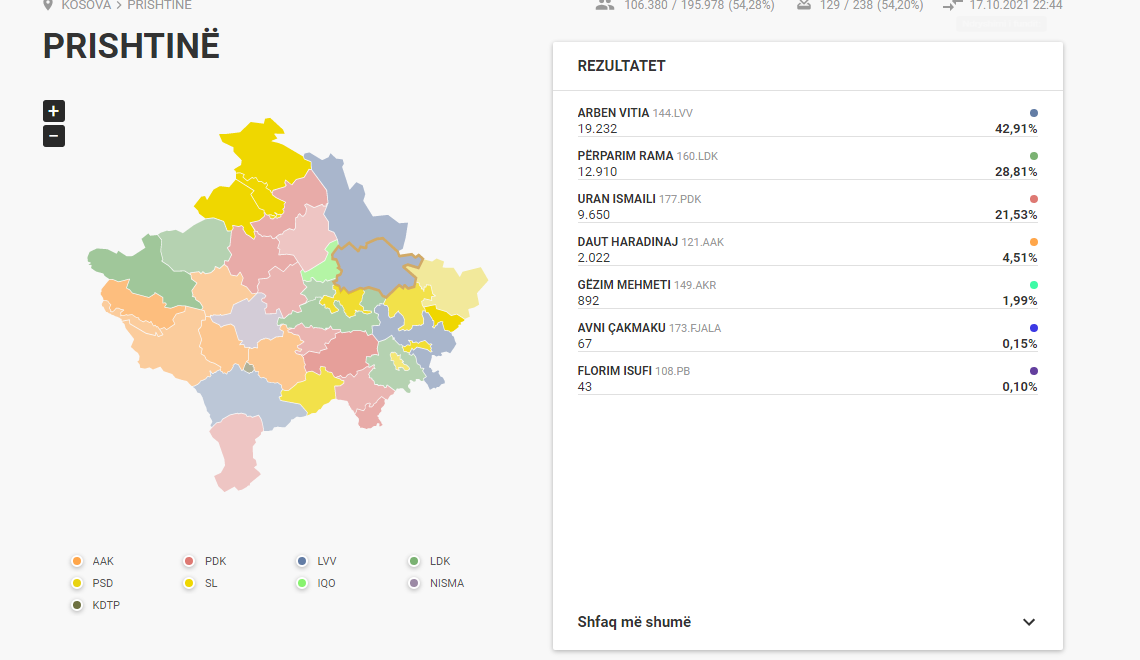The width and height of the screenshot is (1140, 660).
Task: Click the FLORIM ISUFI candidate name
Action: (x=614, y=371)
